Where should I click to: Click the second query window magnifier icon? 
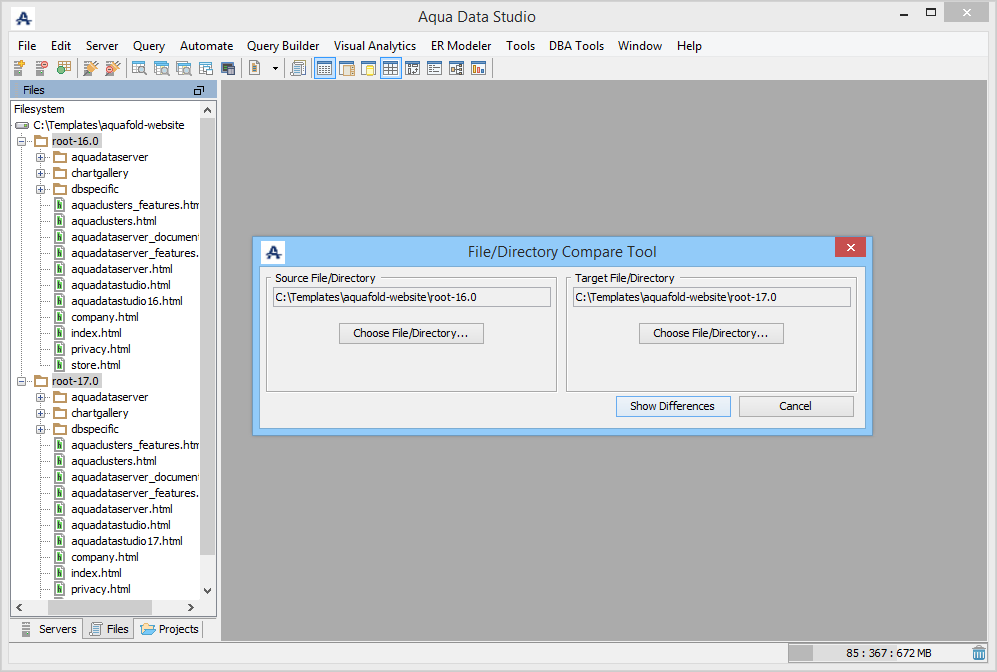point(162,68)
